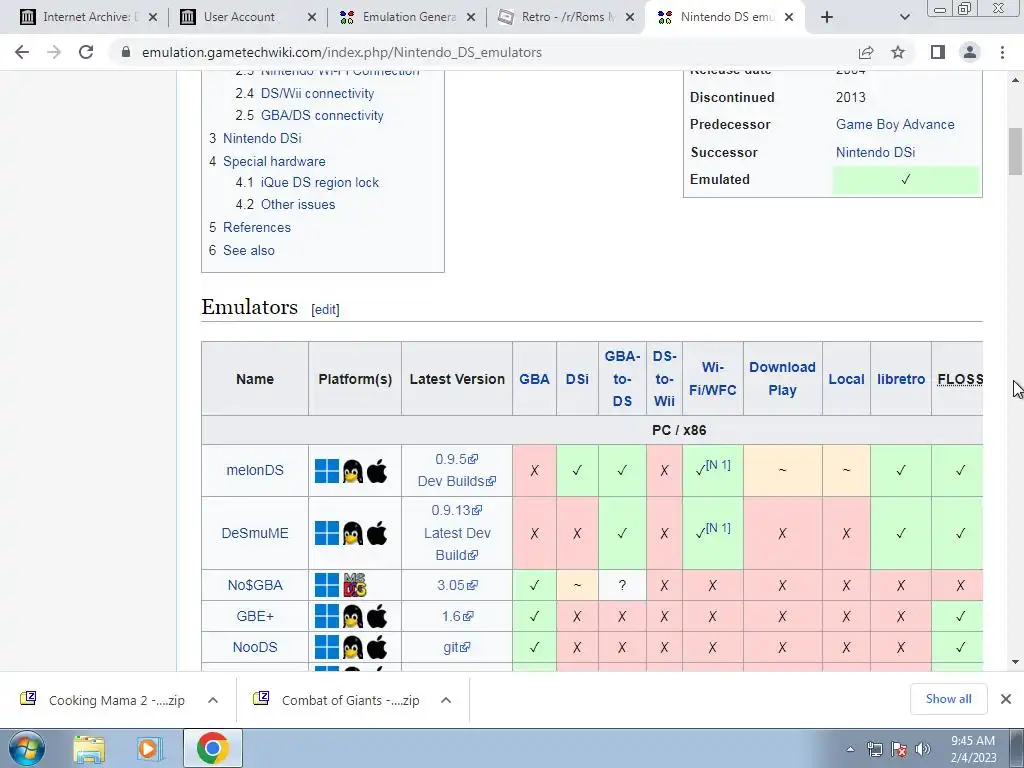Jump to 4.1 iQue DS region lock
The height and width of the screenshot is (768, 1024).
pyautogui.click(x=307, y=182)
